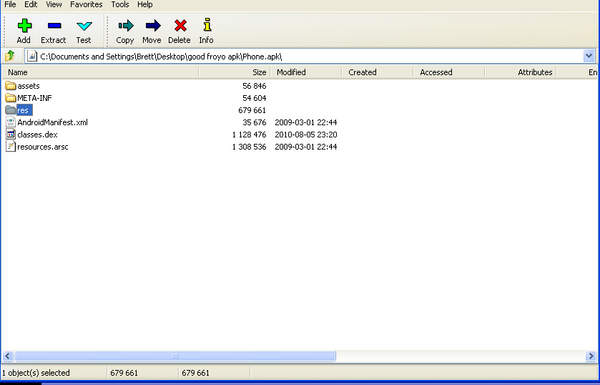The height and width of the screenshot is (385, 600).
Task: Click the green Add toolbar icon
Action: point(24,26)
